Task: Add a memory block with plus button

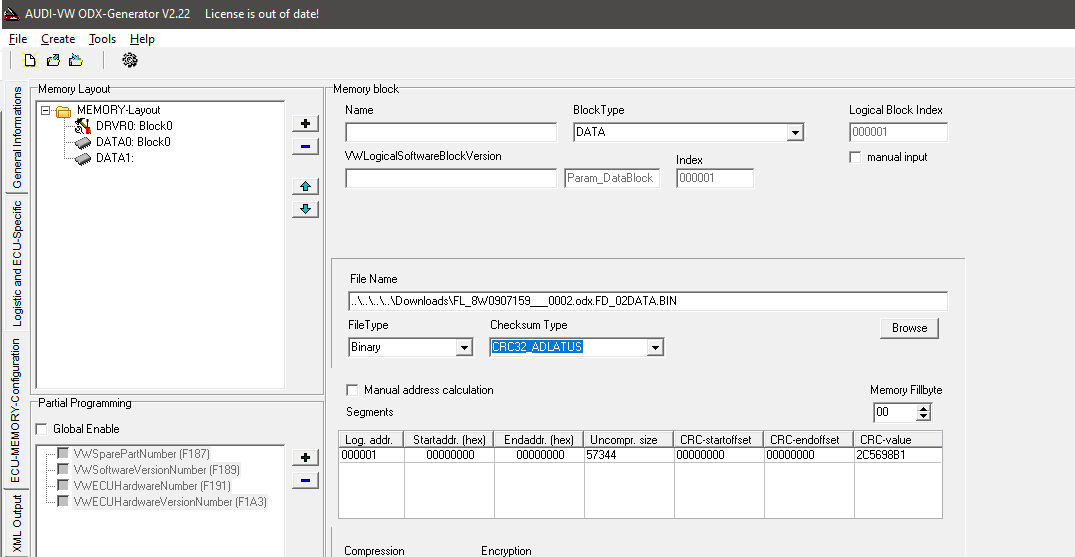Action: [x=305, y=124]
